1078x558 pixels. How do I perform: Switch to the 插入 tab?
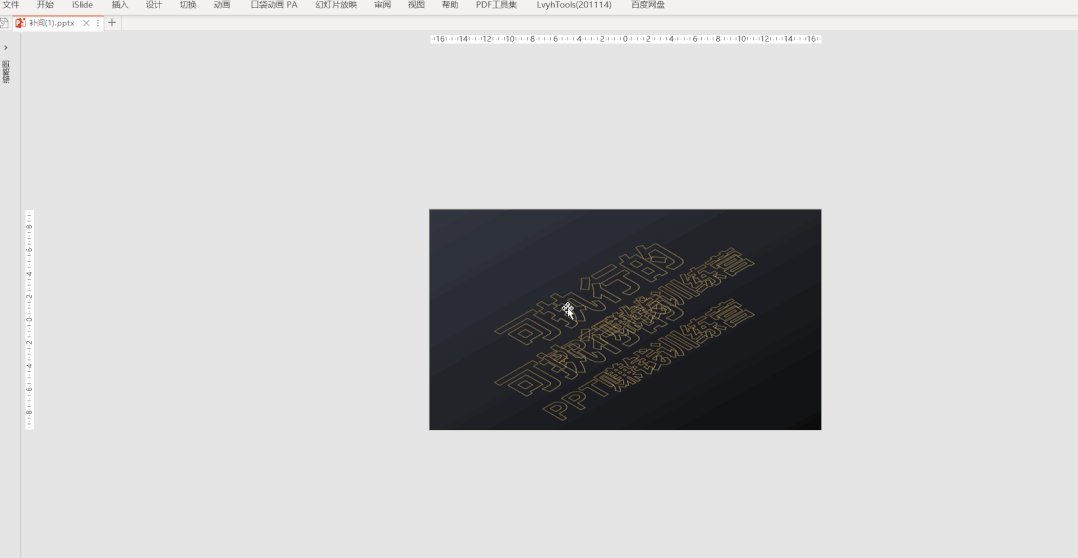pos(120,5)
